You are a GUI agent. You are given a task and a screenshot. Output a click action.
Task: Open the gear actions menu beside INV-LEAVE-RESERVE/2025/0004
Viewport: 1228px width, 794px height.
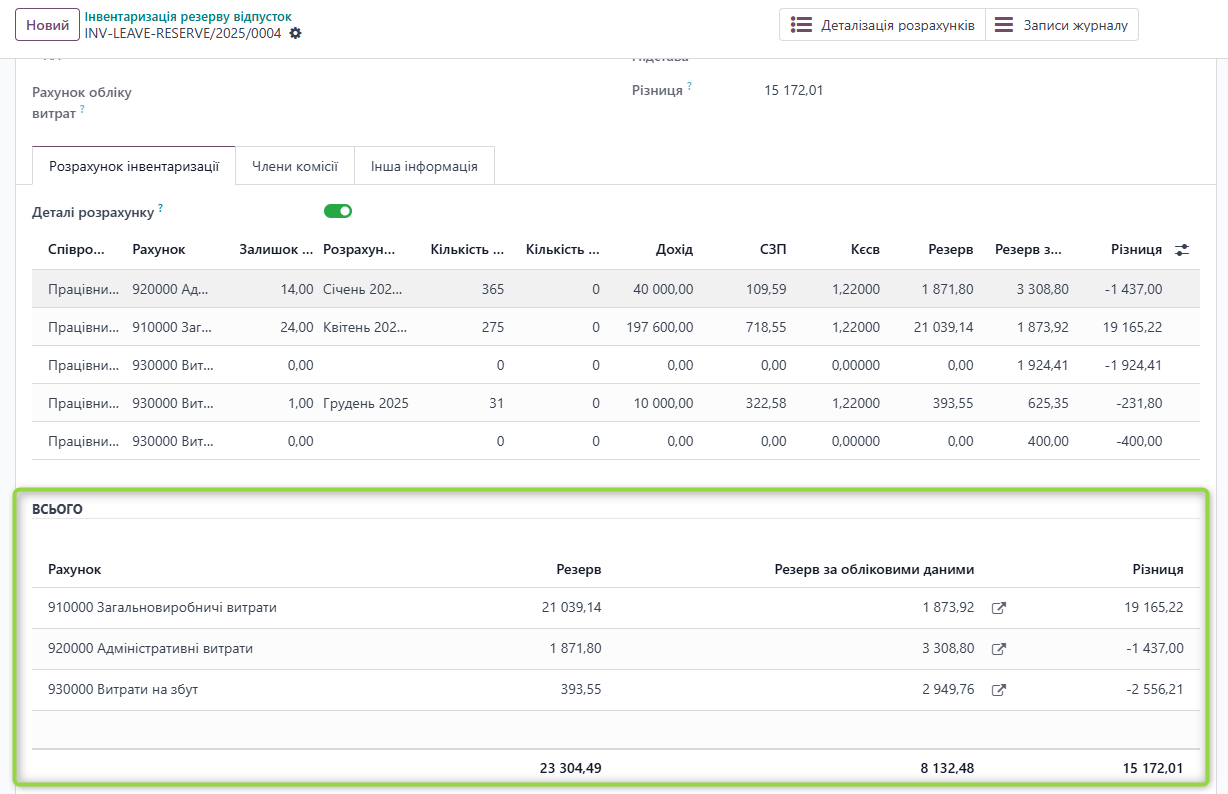pyautogui.click(x=295, y=33)
